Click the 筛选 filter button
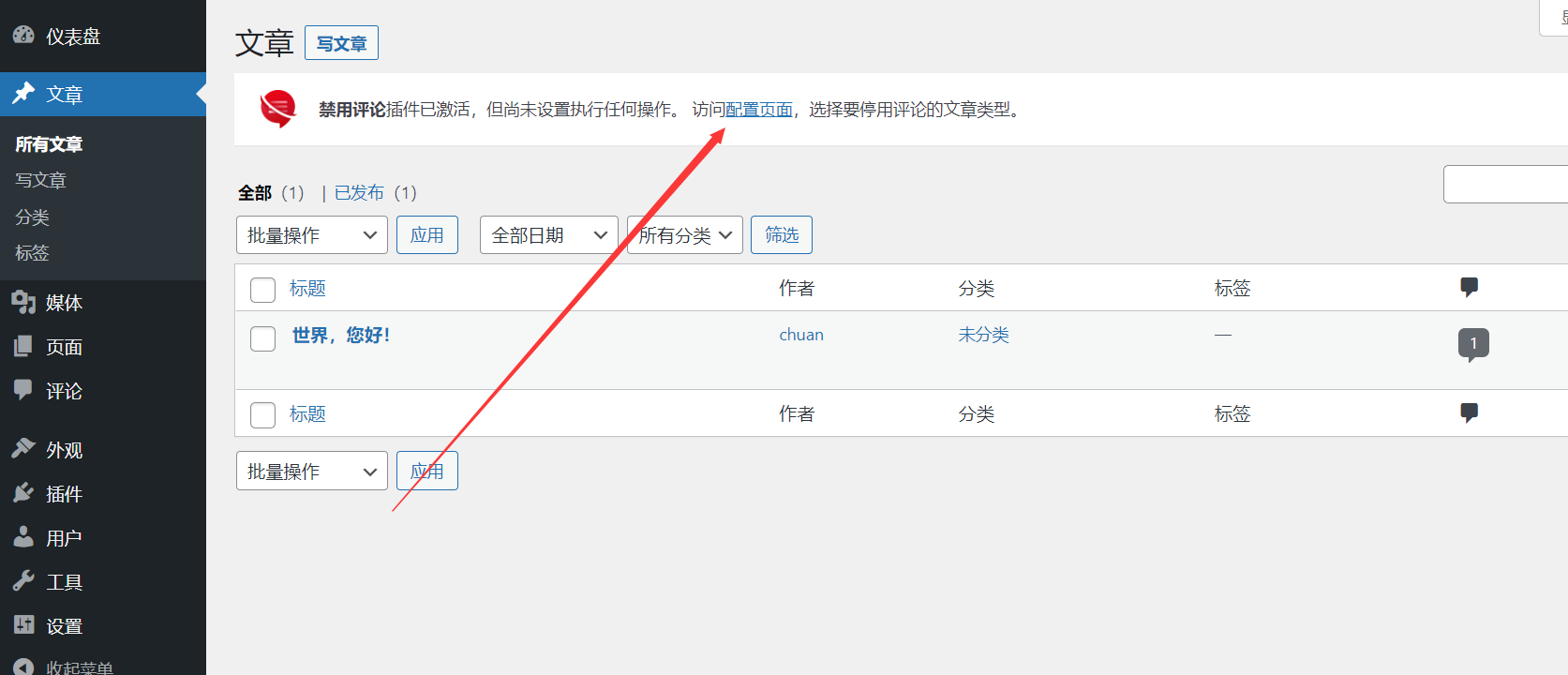Screen dimensions: 1568x675 782,235
